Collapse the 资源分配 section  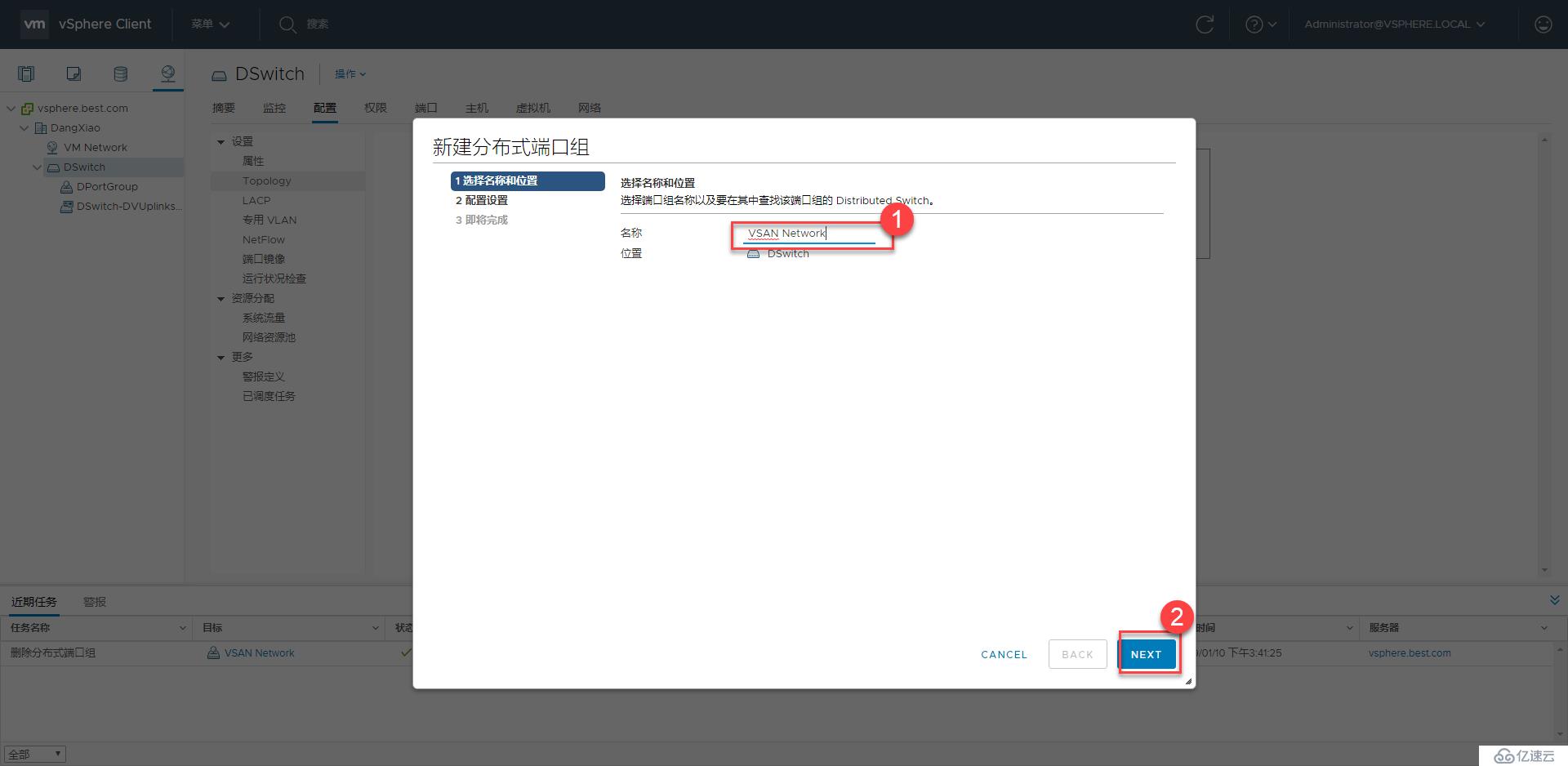220,299
